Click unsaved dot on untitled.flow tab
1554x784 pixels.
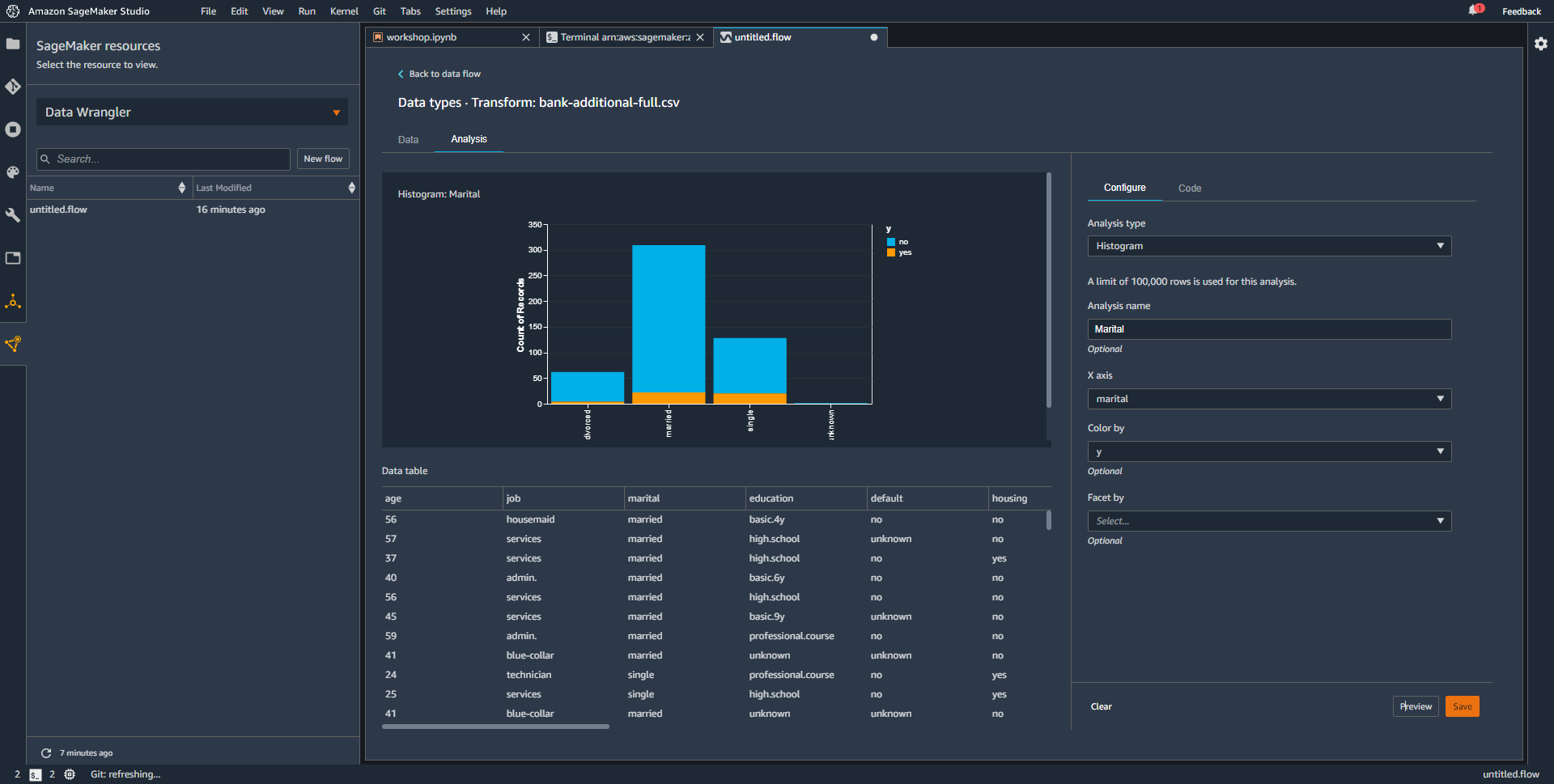pyautogui.click(x=874, y=37)
